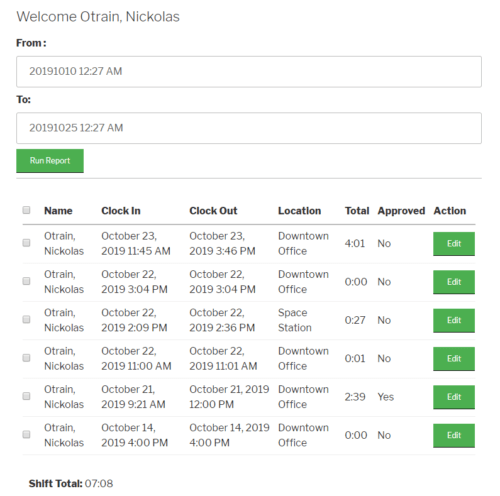
Task: Click the Clock In column header
Action: (x=121, y=211)
